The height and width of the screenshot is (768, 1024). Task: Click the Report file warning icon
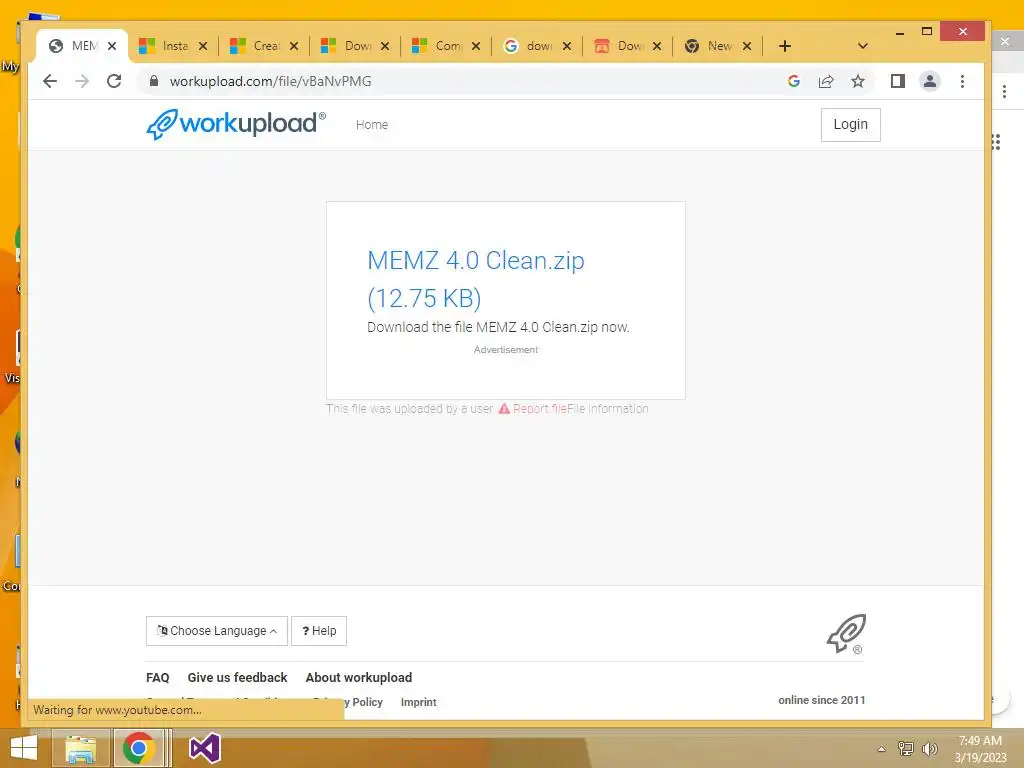[504, 409]
